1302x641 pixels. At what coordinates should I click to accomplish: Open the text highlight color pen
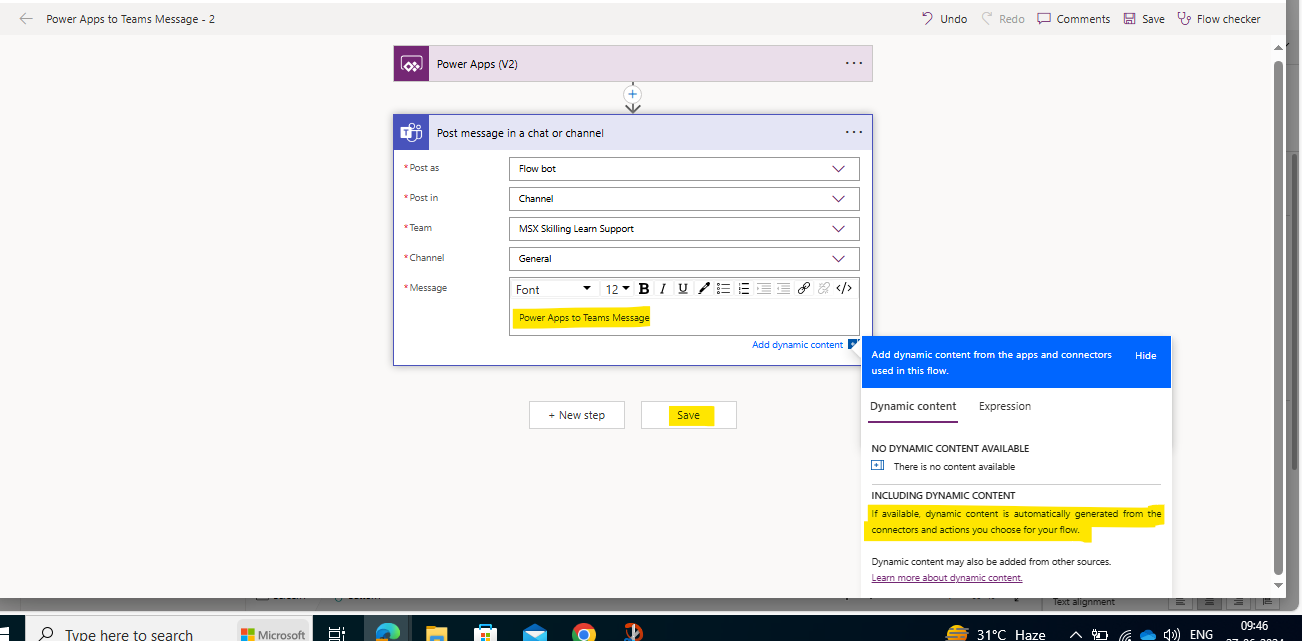point(704,289)
